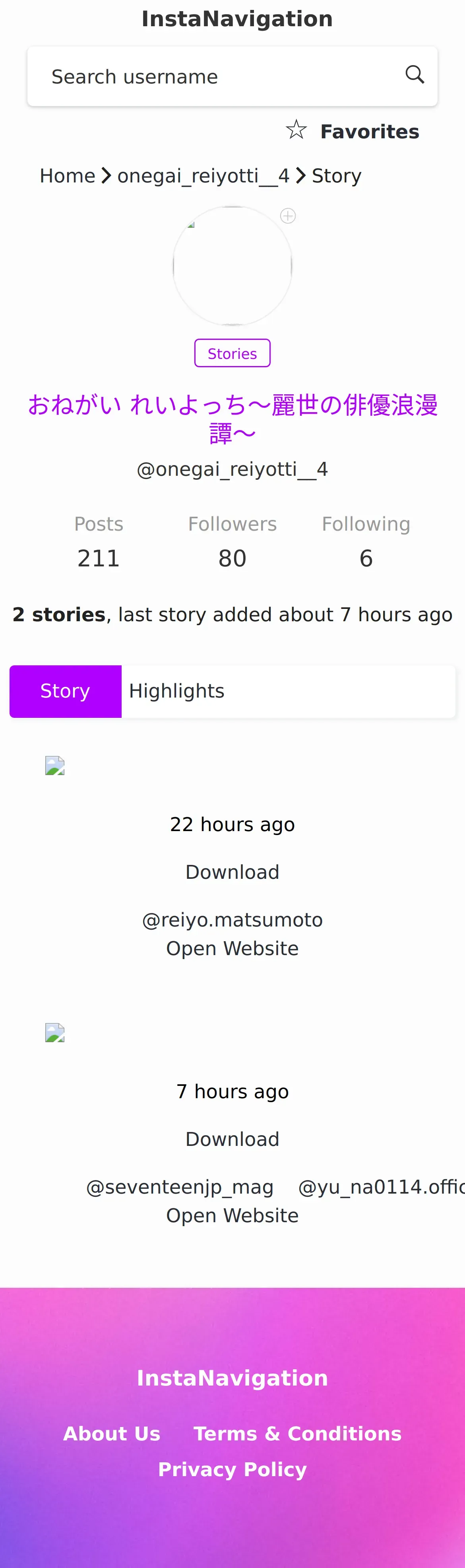Open Terms & Conditions footer link
465x1568 pixels.
[298, 1434]
